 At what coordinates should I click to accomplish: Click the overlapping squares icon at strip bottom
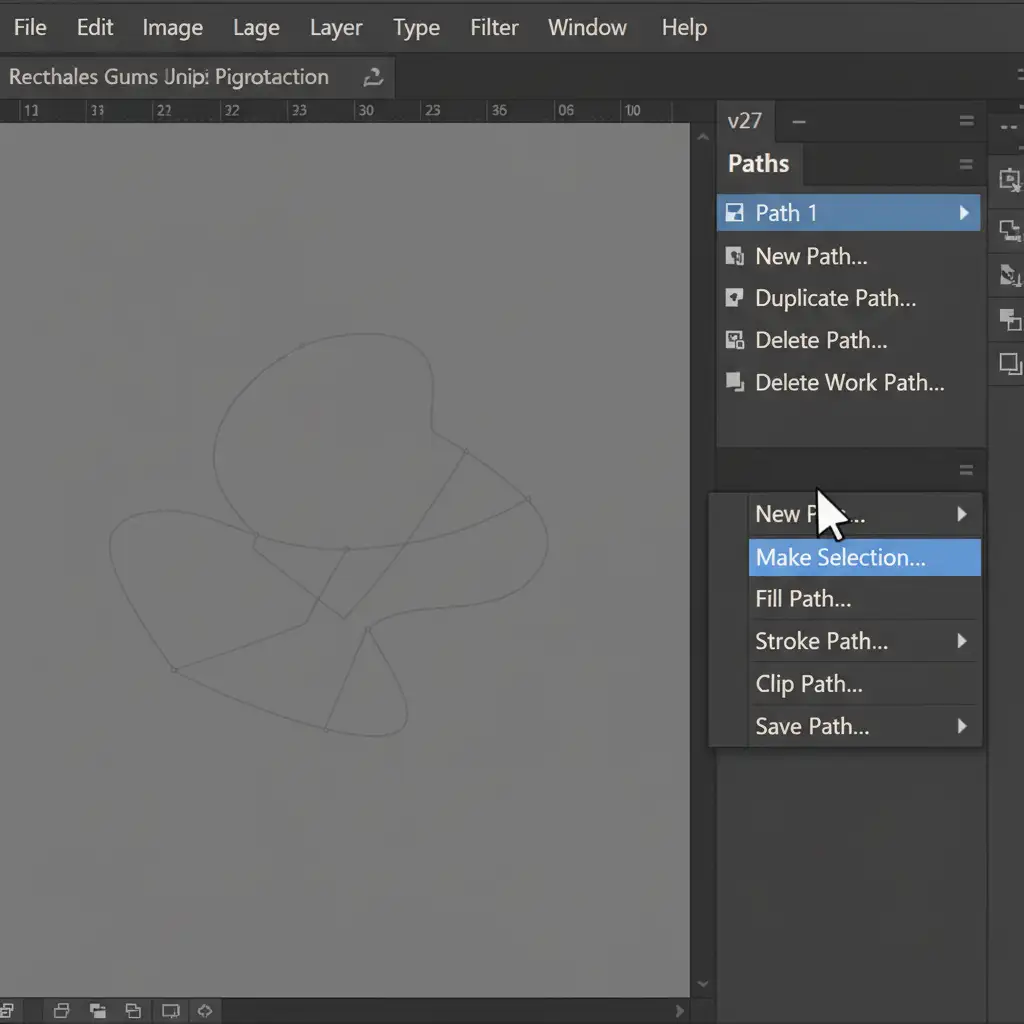(1010, 364)
